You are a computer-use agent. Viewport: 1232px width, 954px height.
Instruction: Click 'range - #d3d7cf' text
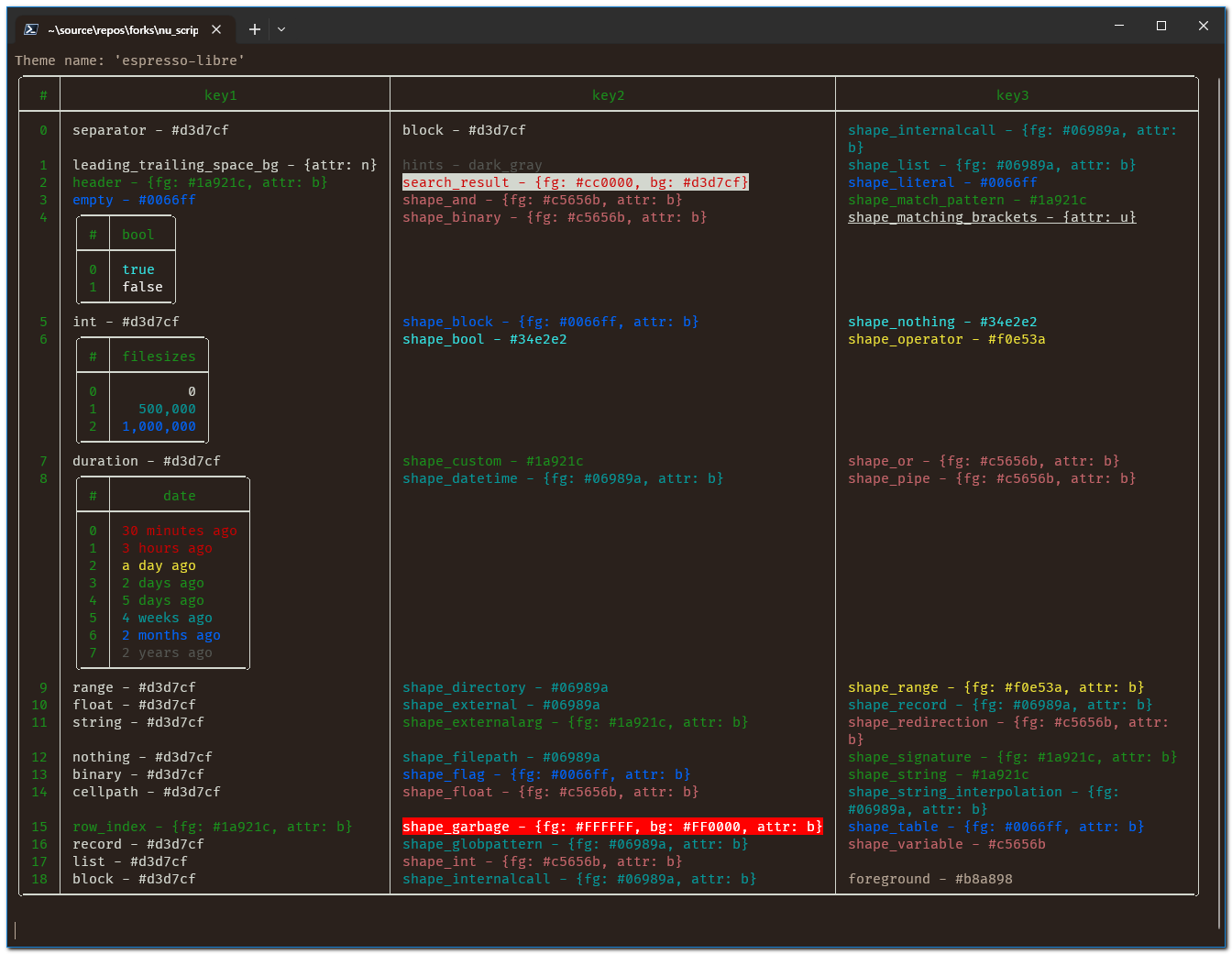click(x=134, y=687)
